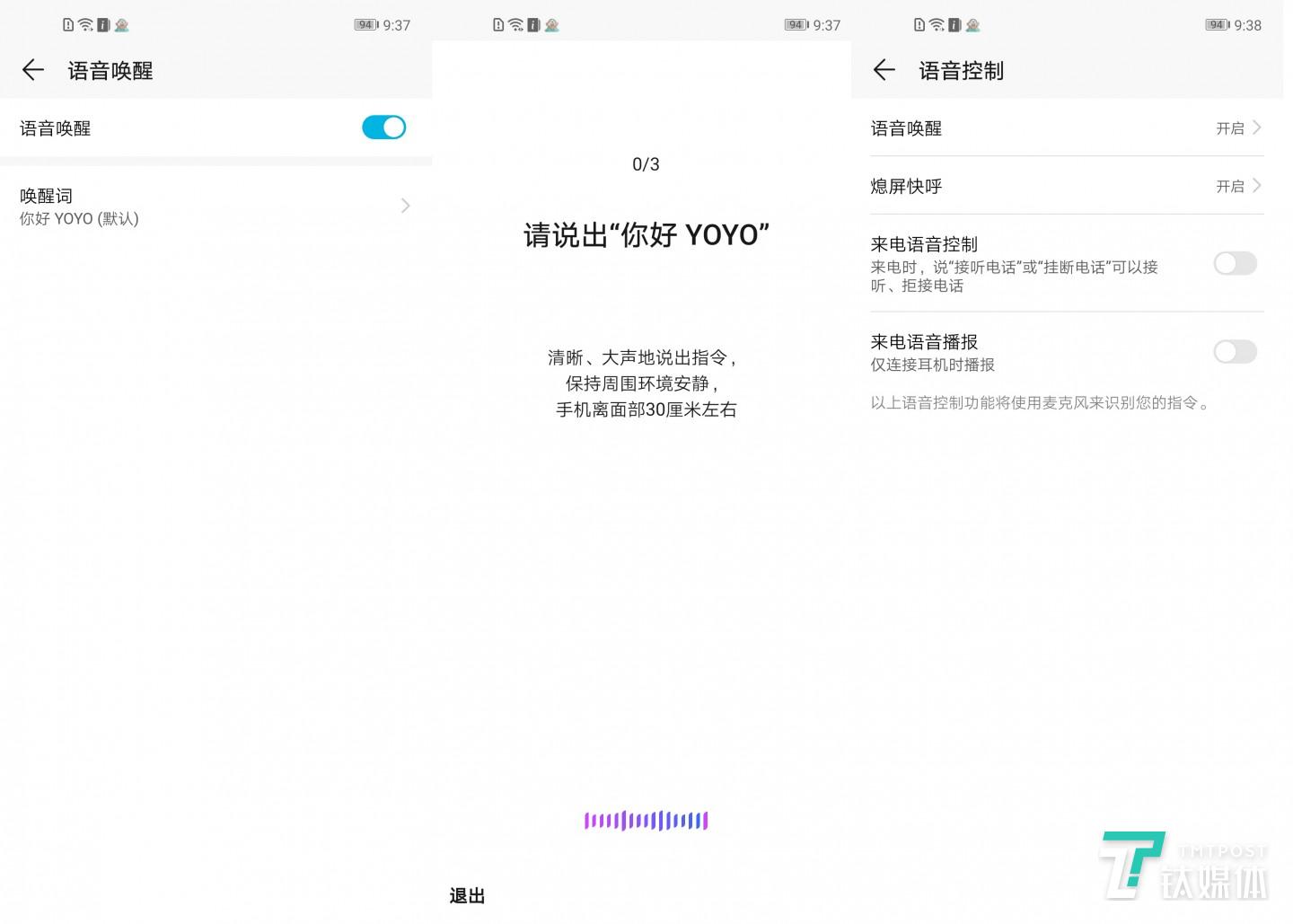
Task: Tap the Wi-Fi icon in the status bar
Action: (x=86, y=24)
